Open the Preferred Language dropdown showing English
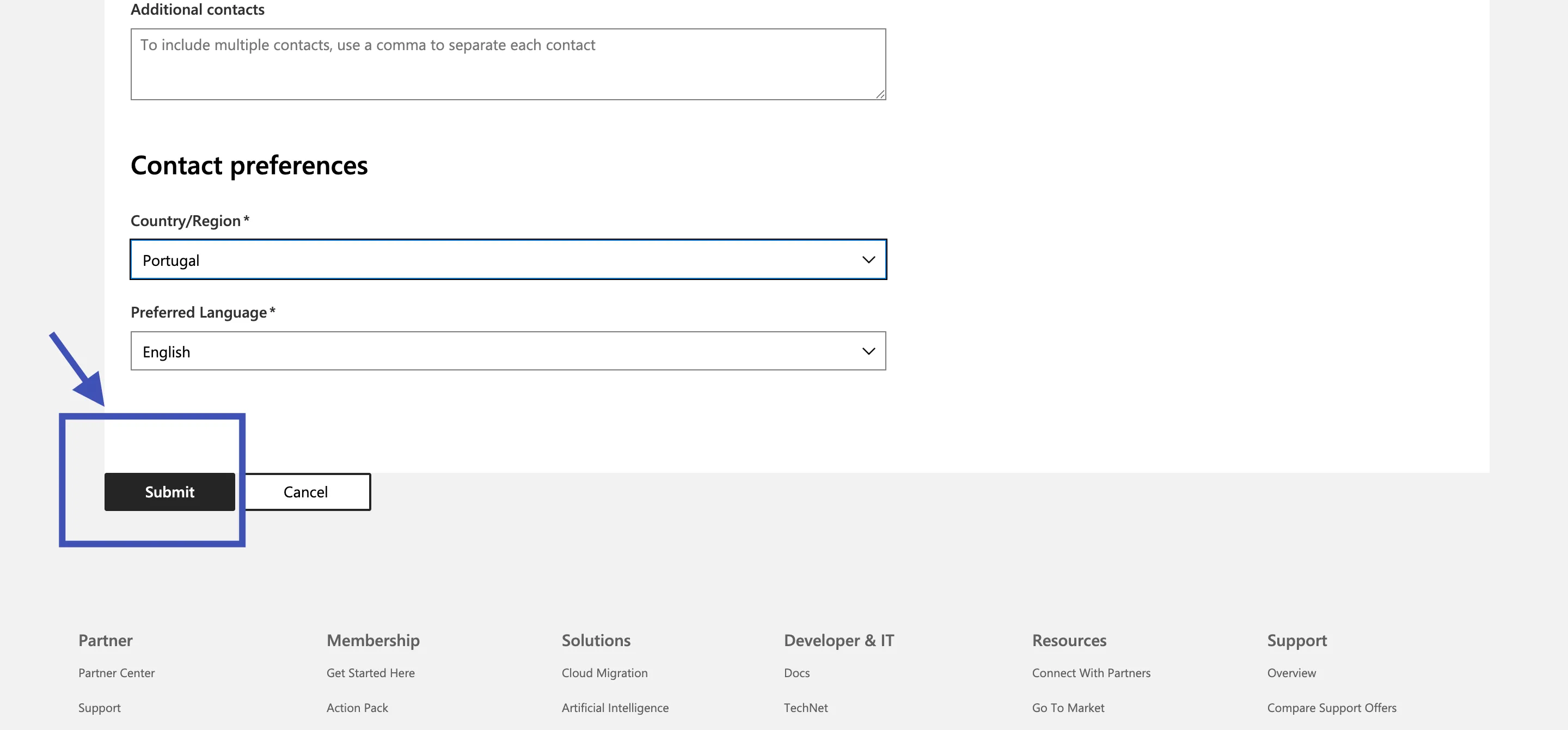Screen dimensions: 1568x730 click(x=509, y=351)
